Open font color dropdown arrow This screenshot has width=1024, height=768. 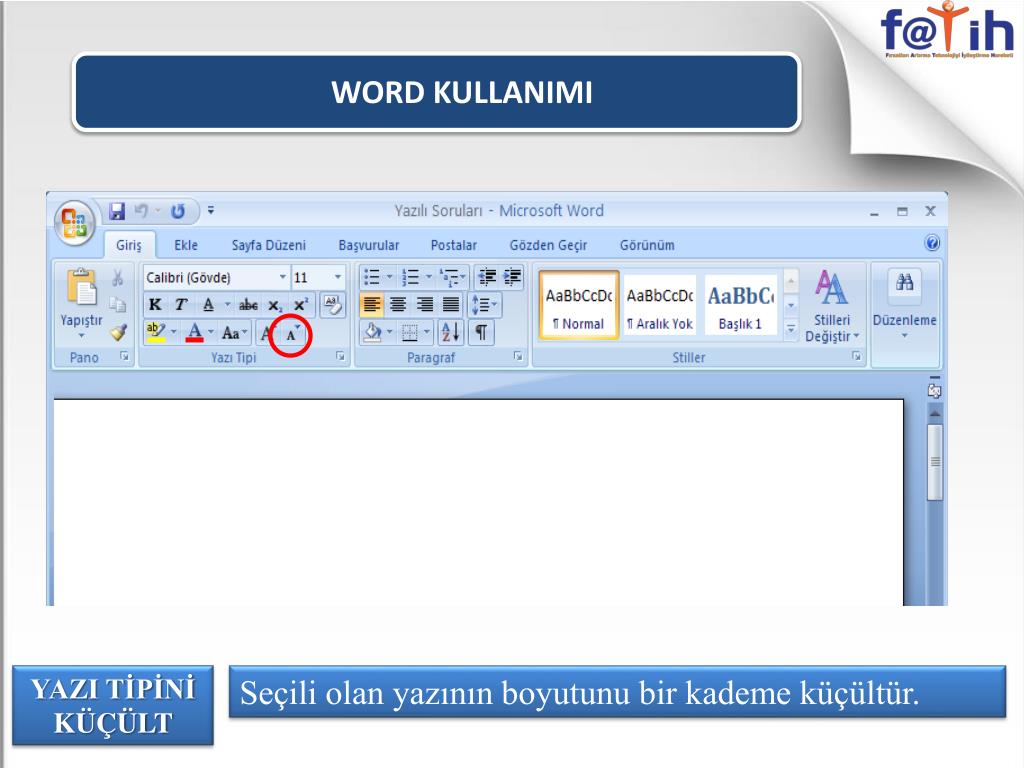211,332
